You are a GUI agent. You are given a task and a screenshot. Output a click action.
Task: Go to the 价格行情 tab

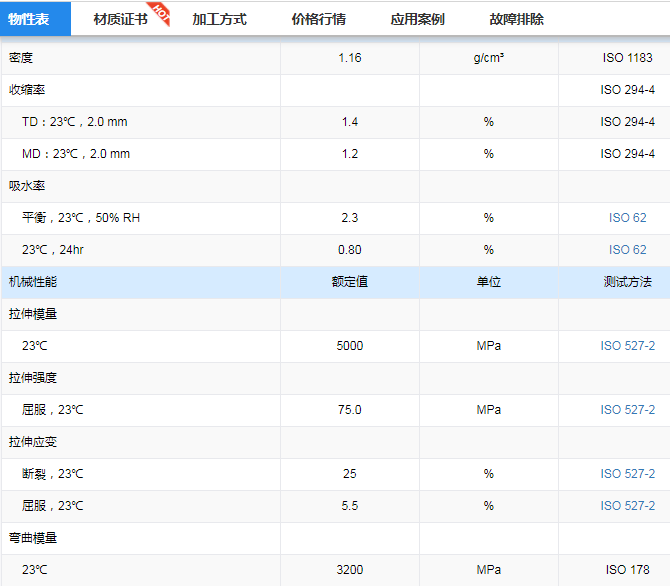(x=318, y=19)
